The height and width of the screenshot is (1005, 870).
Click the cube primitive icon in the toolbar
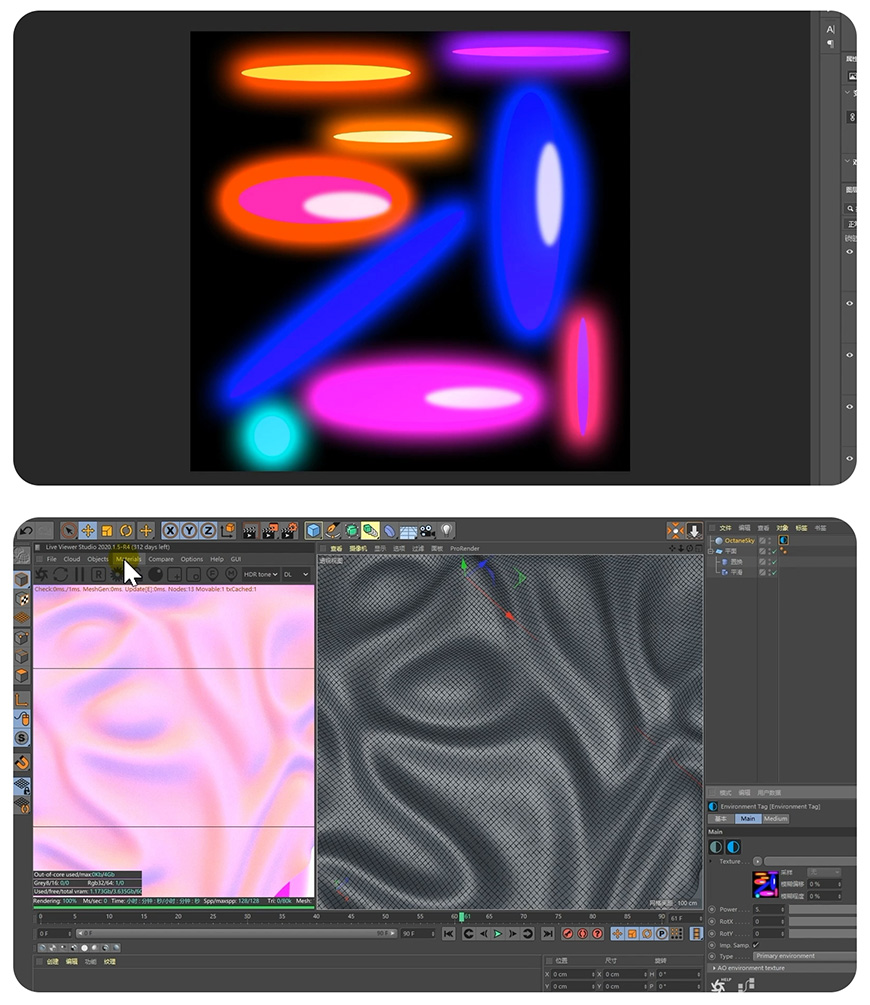[313, 528]
